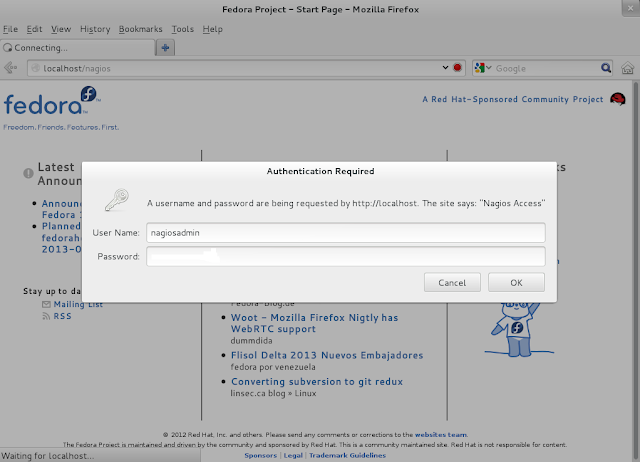640x462 pixels.
Task: Open the File menu
Action: (10, 29)
